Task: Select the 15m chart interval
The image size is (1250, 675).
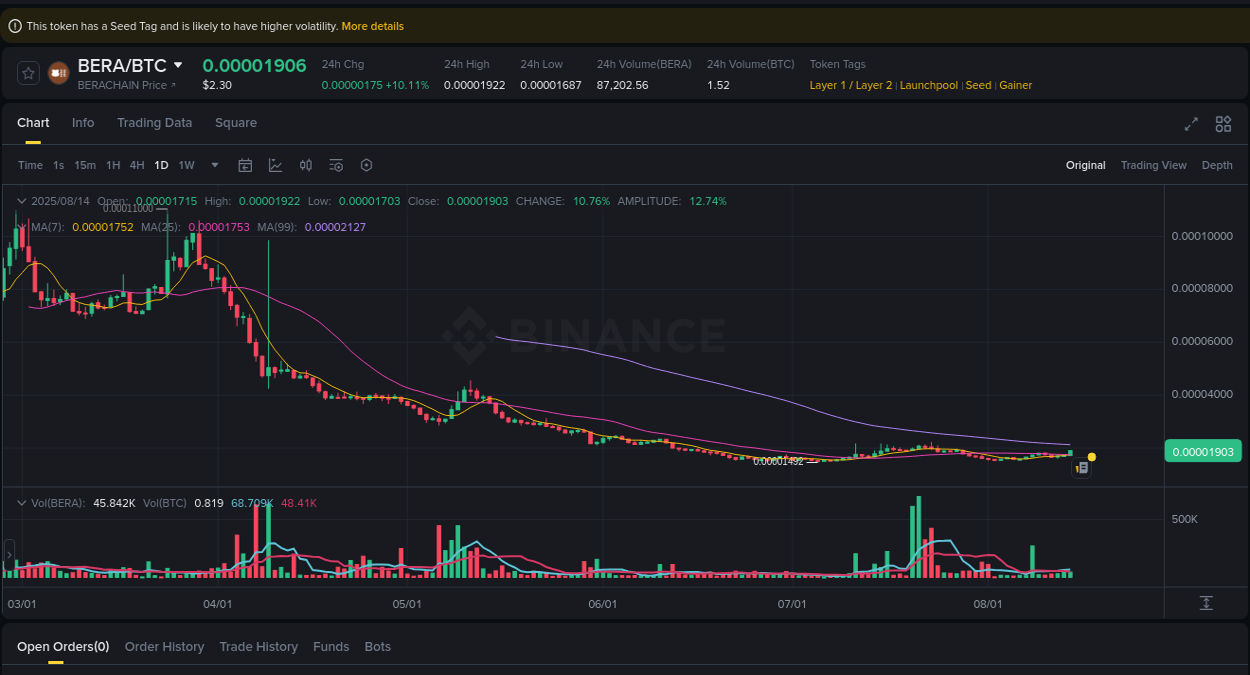Action: (x=85, y=165)
